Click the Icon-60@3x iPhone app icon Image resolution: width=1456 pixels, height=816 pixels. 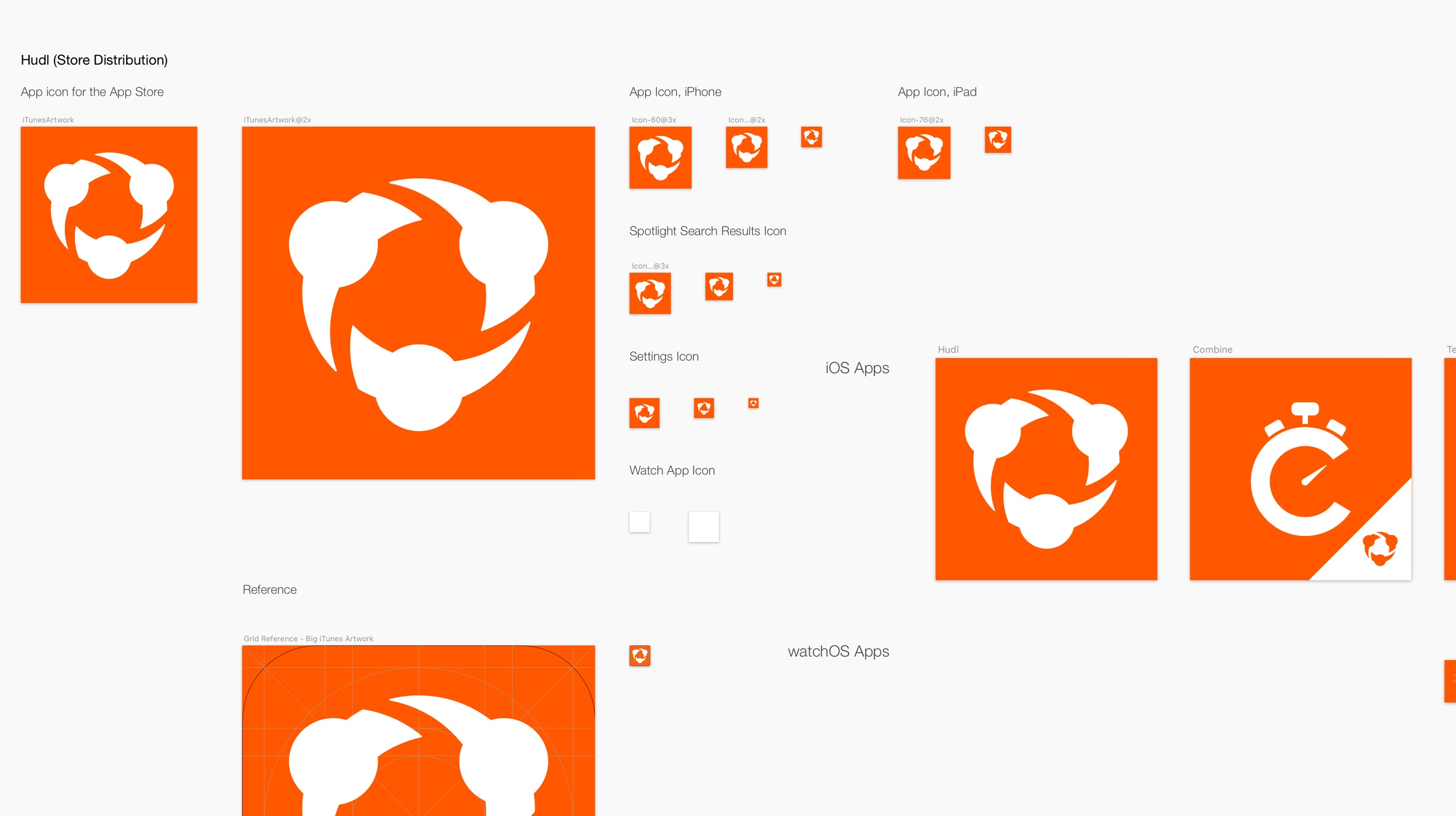pyautogui.click(x=660, y=158)
